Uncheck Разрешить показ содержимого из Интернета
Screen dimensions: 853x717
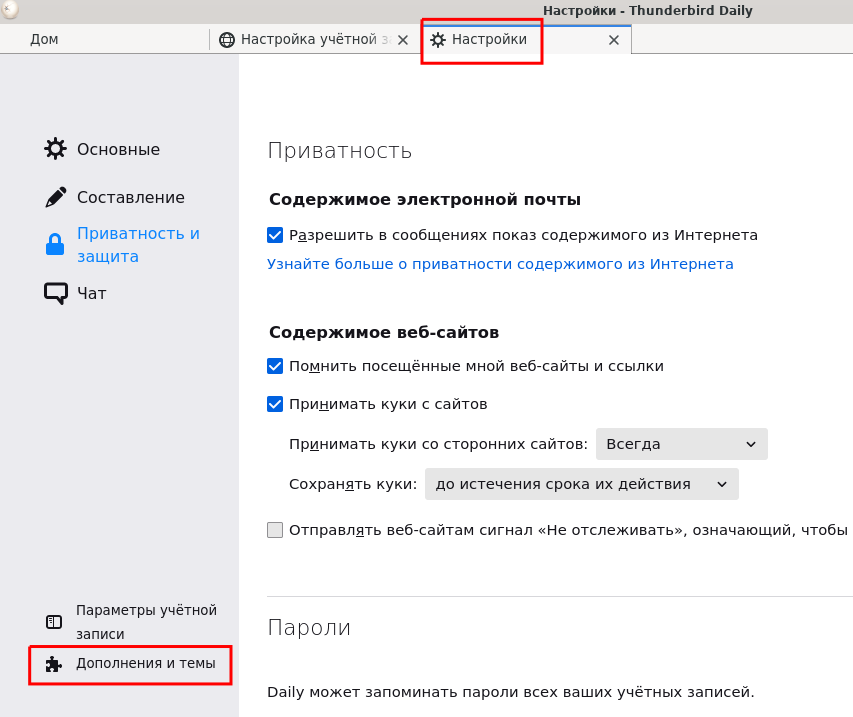[x=275, y=235]
